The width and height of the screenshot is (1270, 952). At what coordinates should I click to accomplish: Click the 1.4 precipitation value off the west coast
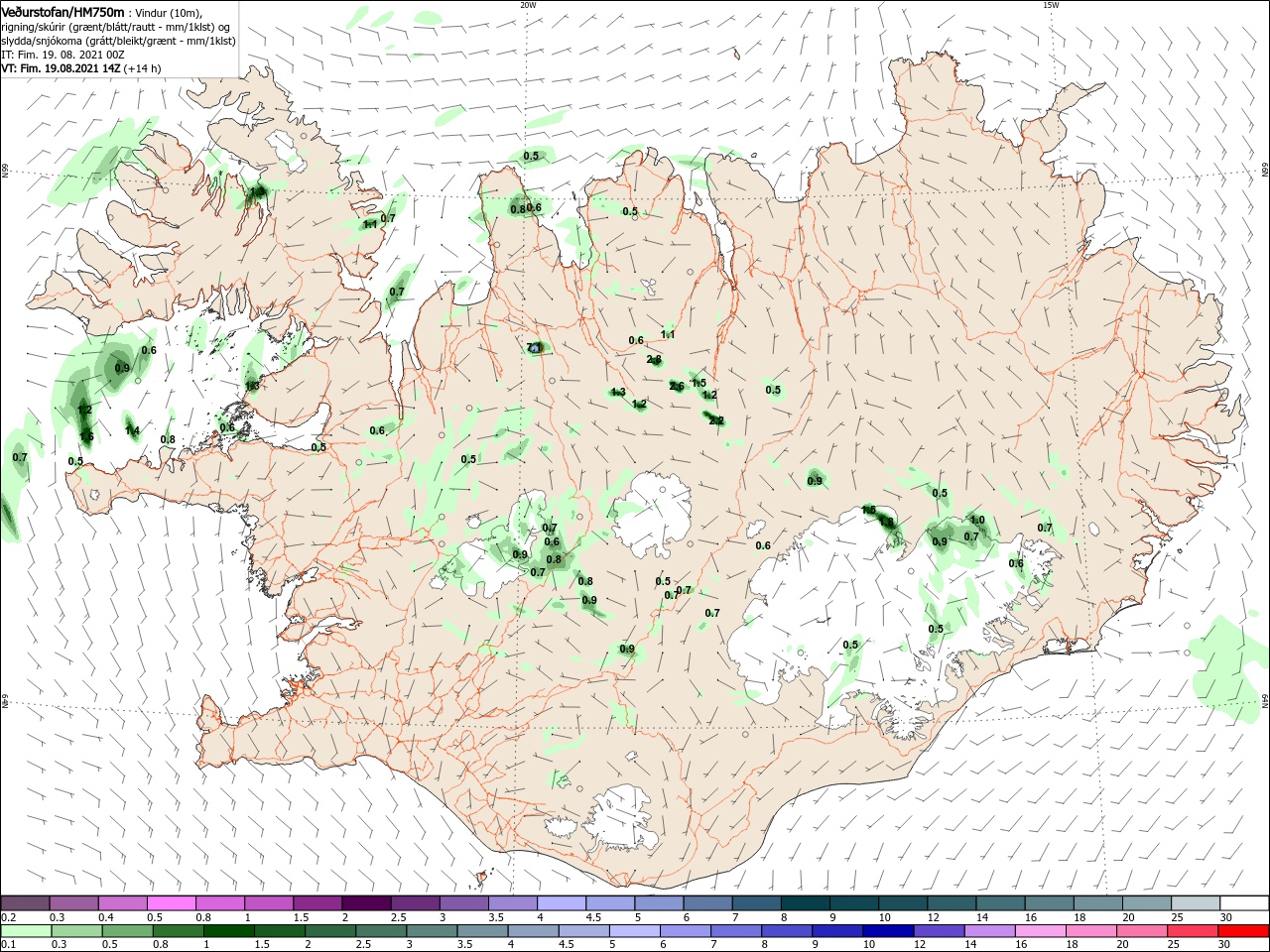coord(132,430)
